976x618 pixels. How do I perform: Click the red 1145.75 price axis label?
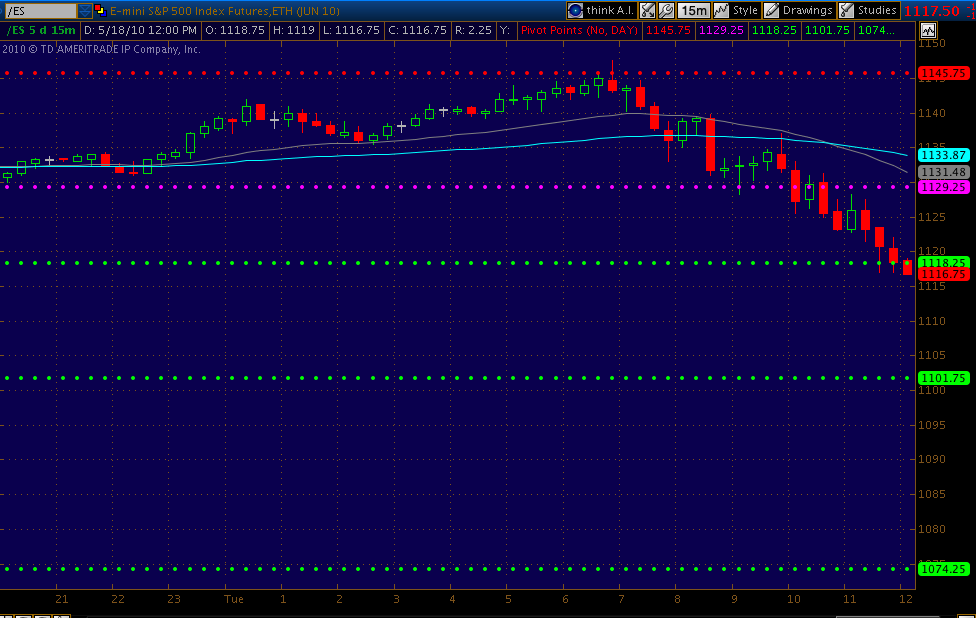tap(943, 73)
